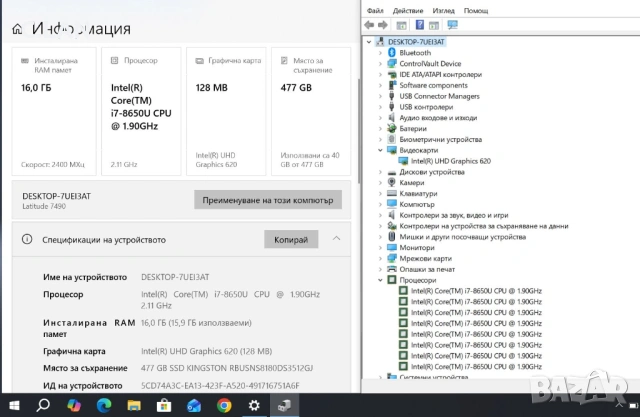Click the Settings window vertical scrollbar
This screenshot has height=417, width=640.
pyautogui.click(x=358, y=131)
